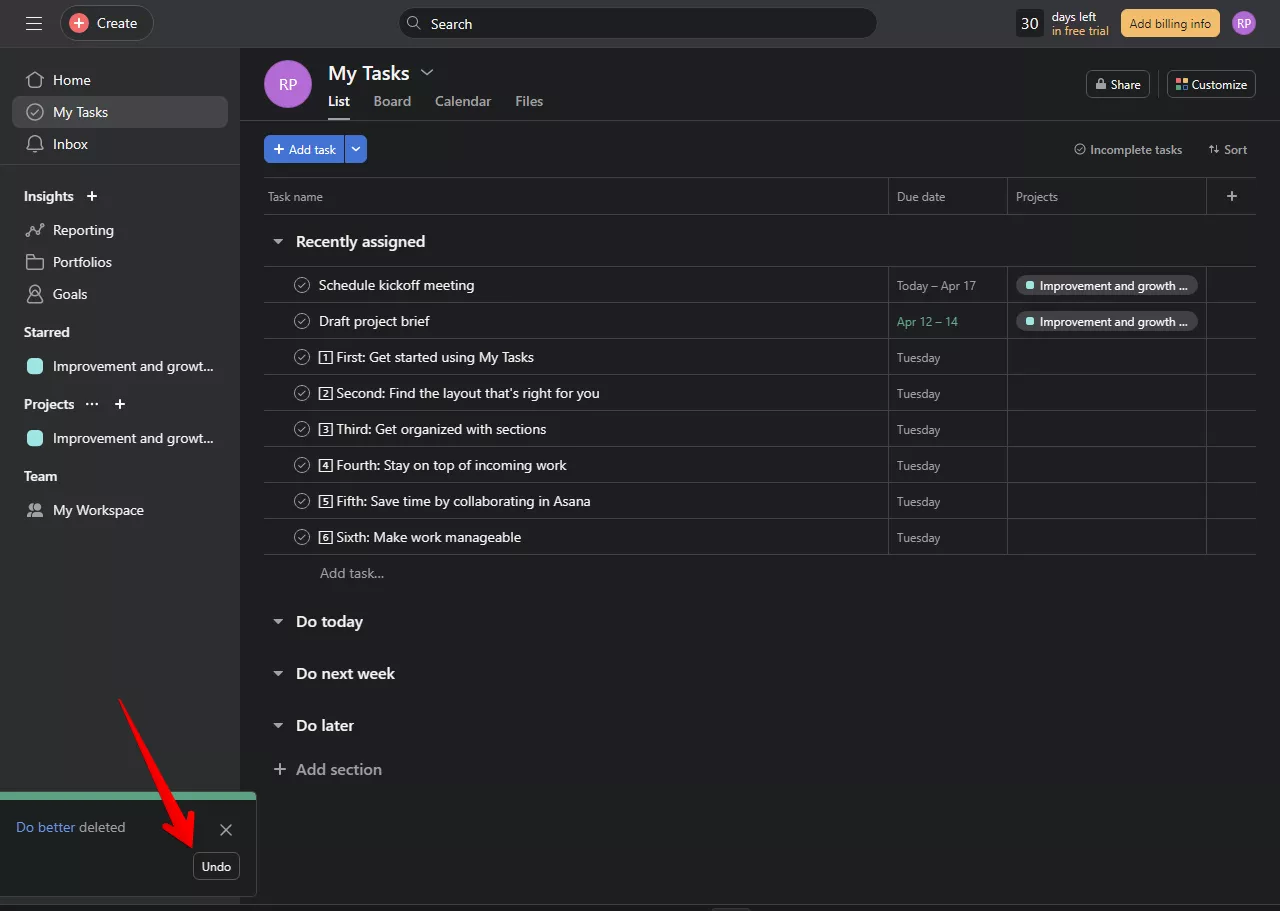Click the plus icon next to Insights
Viewport: 1280px width, 911px height.
click(92, 196)
